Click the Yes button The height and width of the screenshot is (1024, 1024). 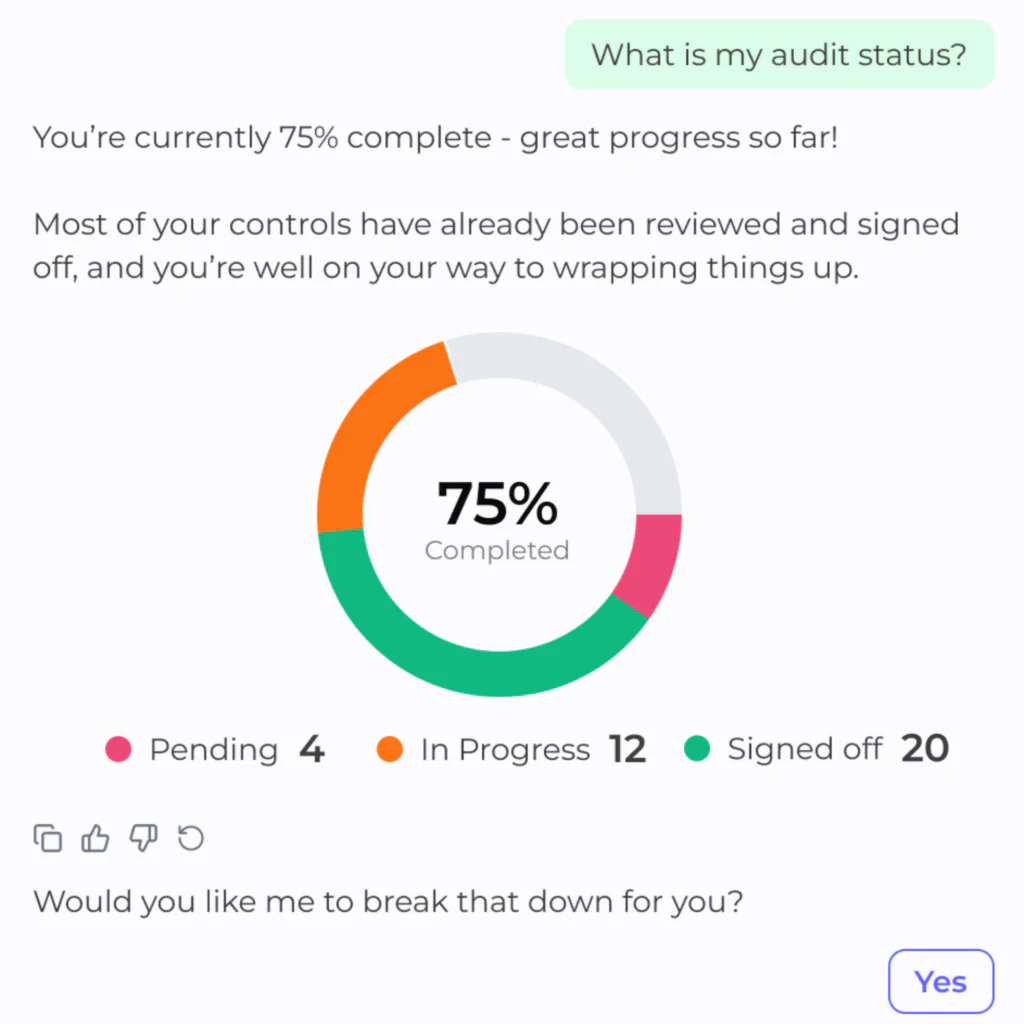pyautogui.click(x=940, y=981)
